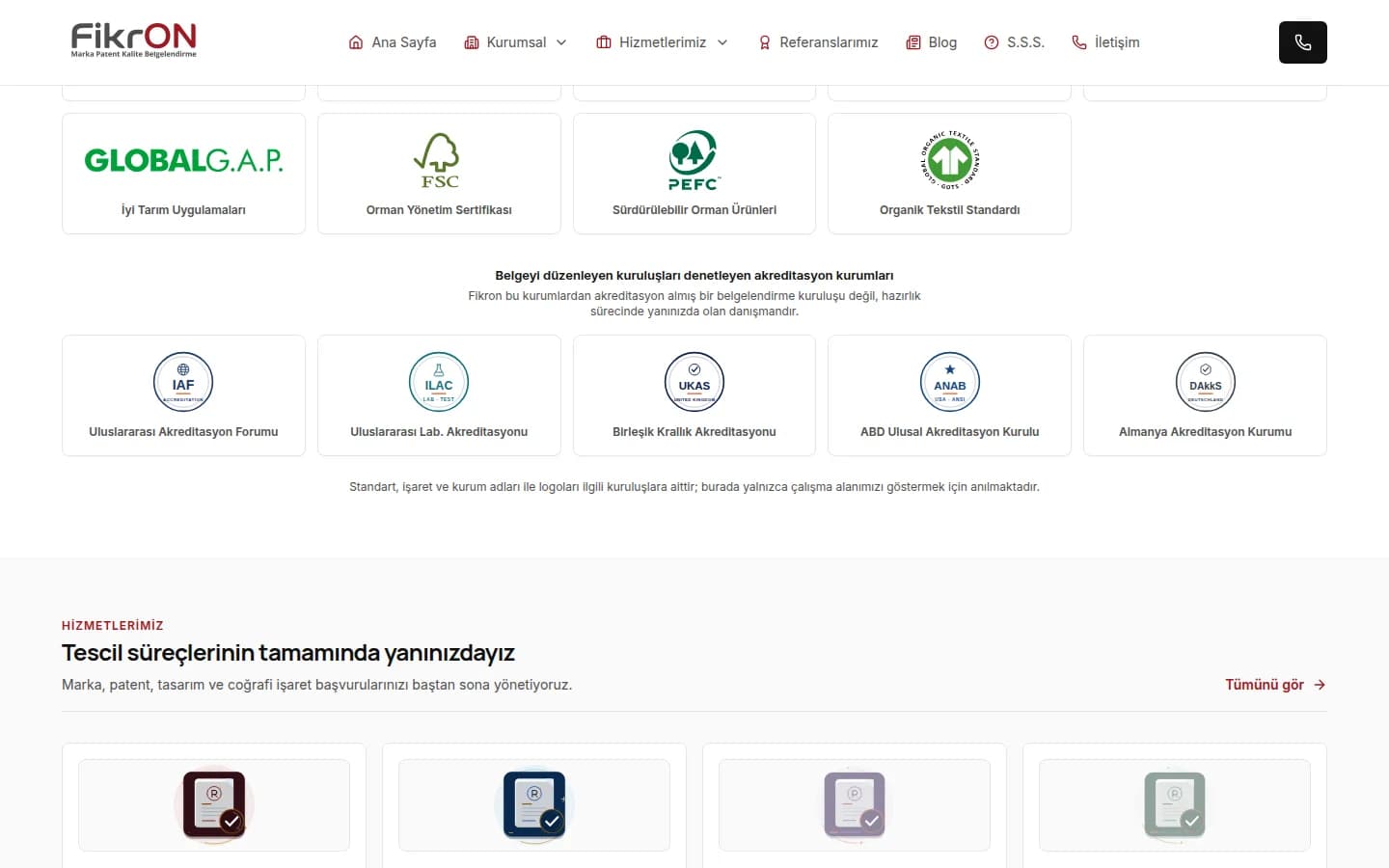The width and height of the screenshot is (1389, 868).
Task: Select the GLOBALG.A.P. logo card
Action: 183,174
